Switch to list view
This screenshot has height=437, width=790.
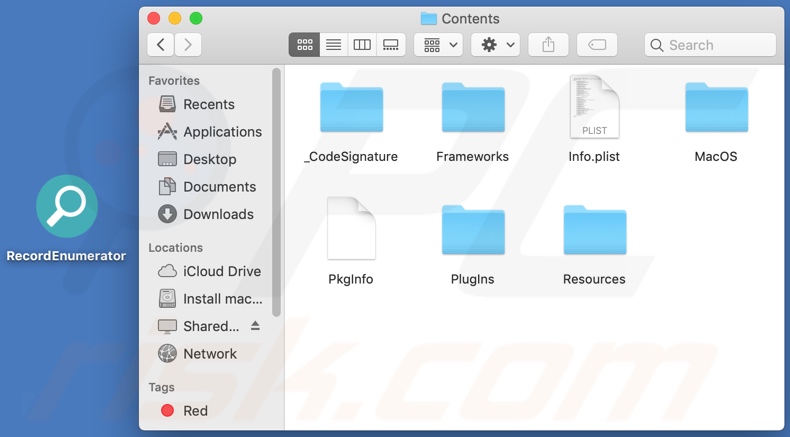pyautogui.click(x=334, y=45)
